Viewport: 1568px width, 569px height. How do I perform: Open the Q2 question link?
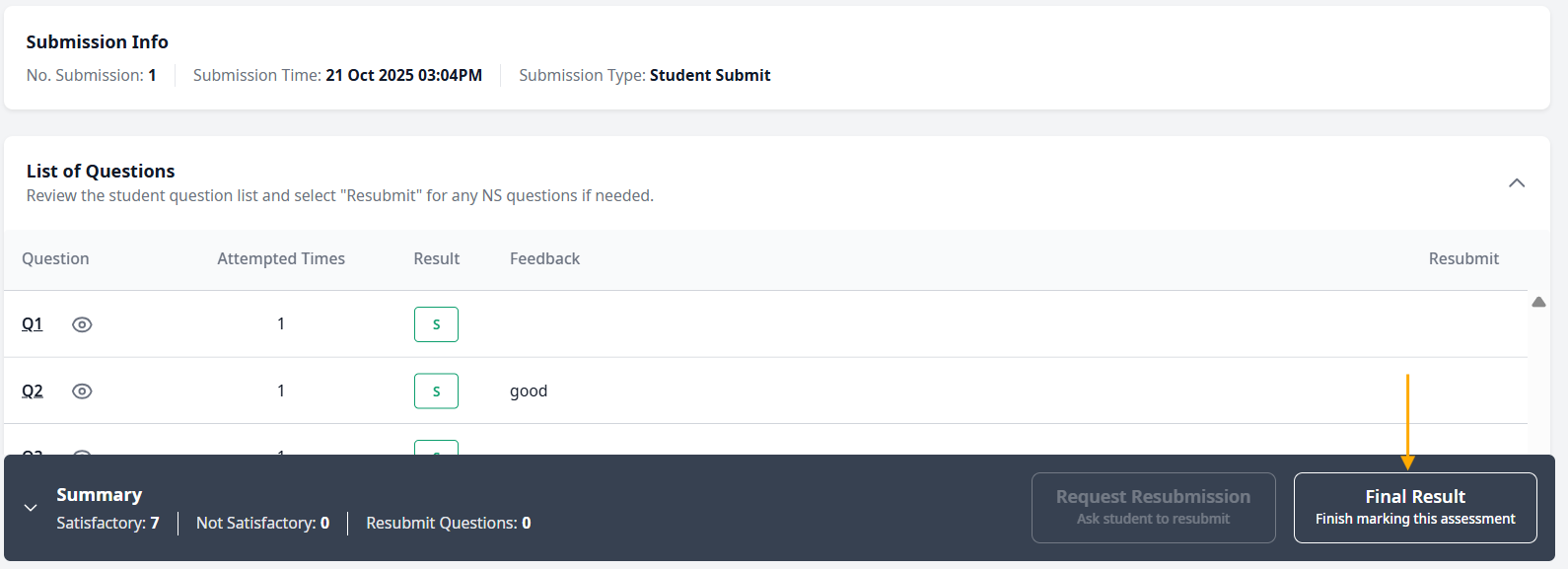coord(33,391)
